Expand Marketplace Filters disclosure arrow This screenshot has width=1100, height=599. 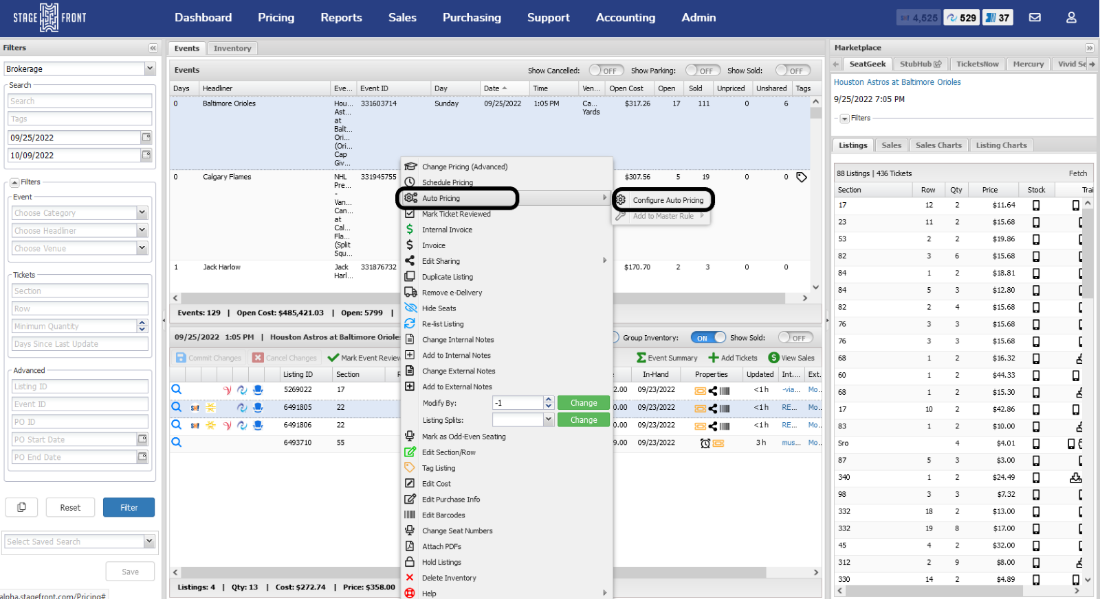[x=845, y=119]
